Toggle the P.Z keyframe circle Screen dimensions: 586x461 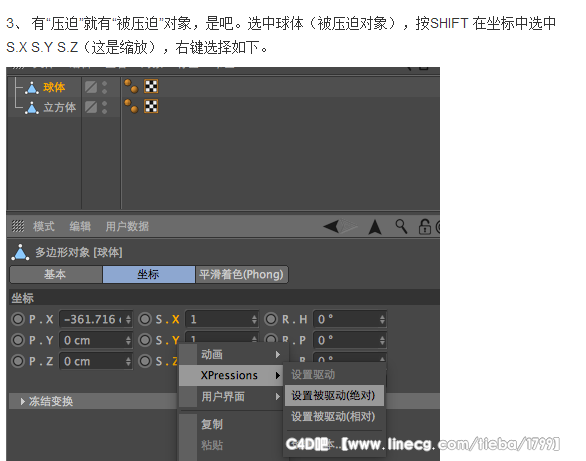click(18, 361)
